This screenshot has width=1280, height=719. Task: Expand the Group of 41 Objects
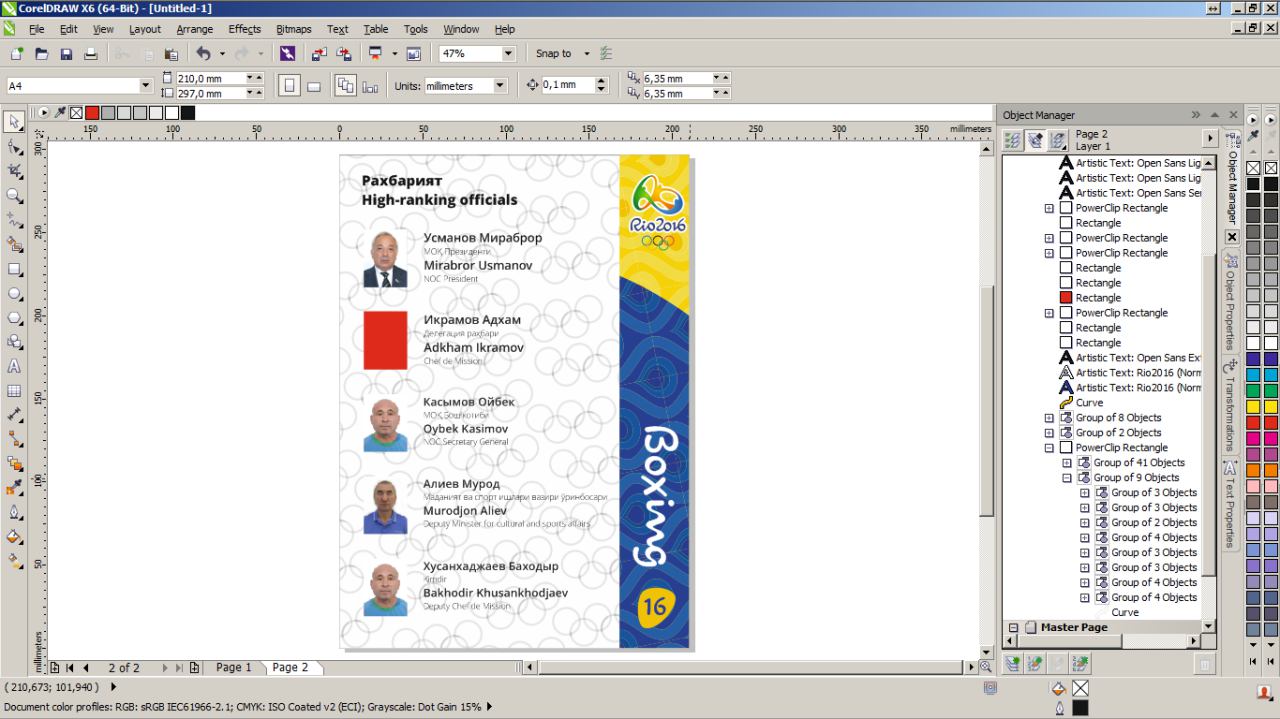[x=1067, y=463]
